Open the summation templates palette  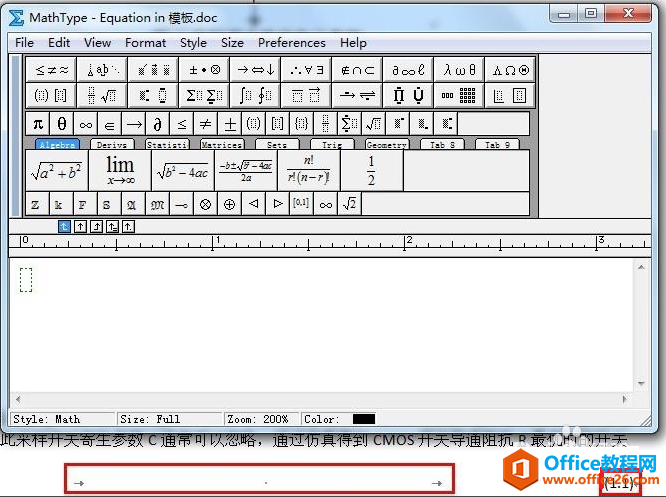[x=204, y=95]
